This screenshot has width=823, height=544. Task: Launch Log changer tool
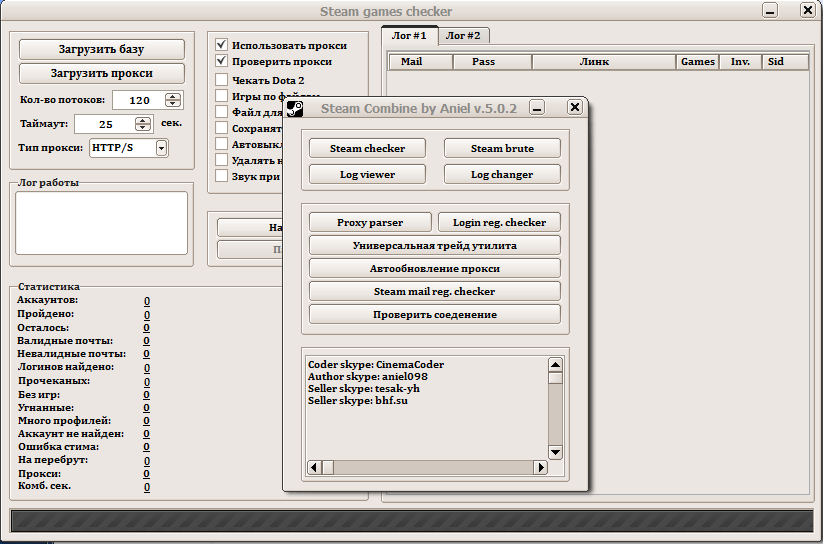[502, 174]
